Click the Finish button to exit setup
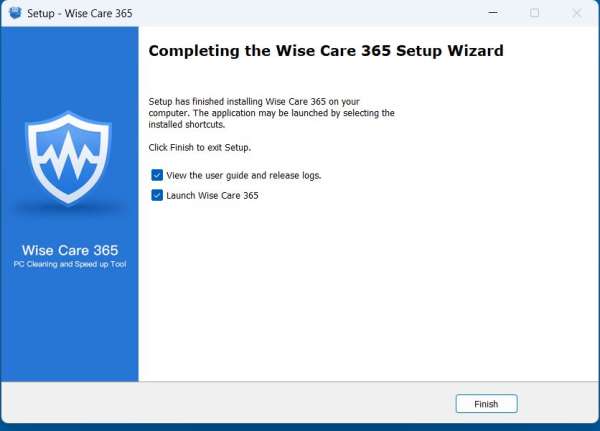The width and height of the screenshot is (600, 431). pos(486,404)
